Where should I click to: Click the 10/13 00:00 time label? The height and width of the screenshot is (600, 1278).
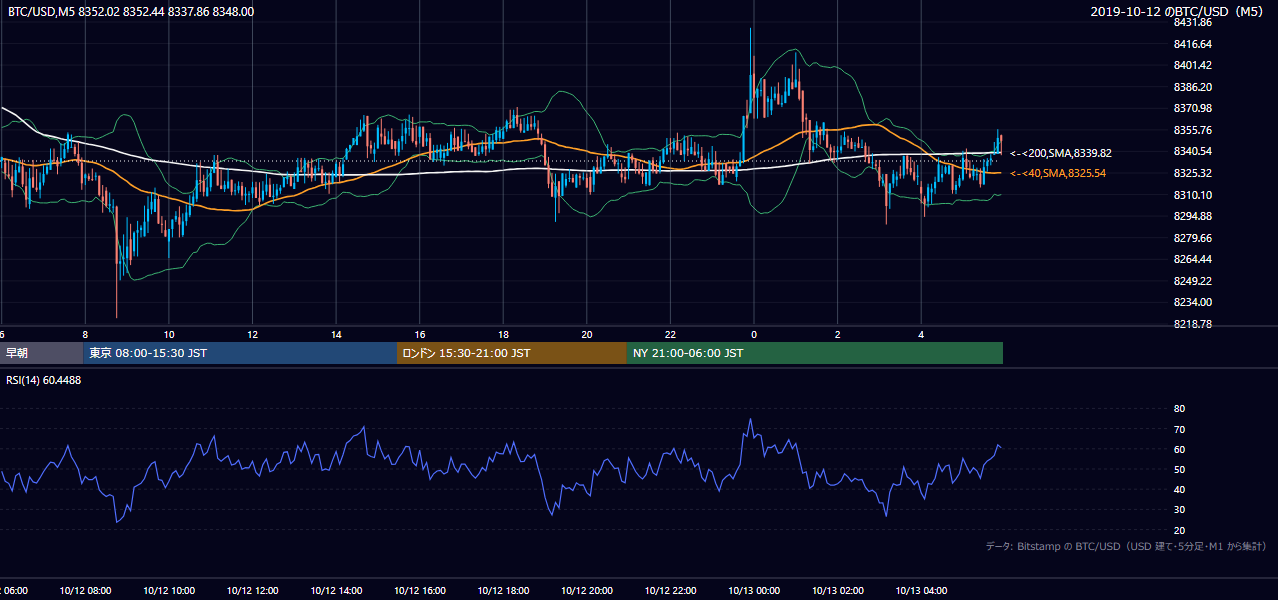coord(753,591)
